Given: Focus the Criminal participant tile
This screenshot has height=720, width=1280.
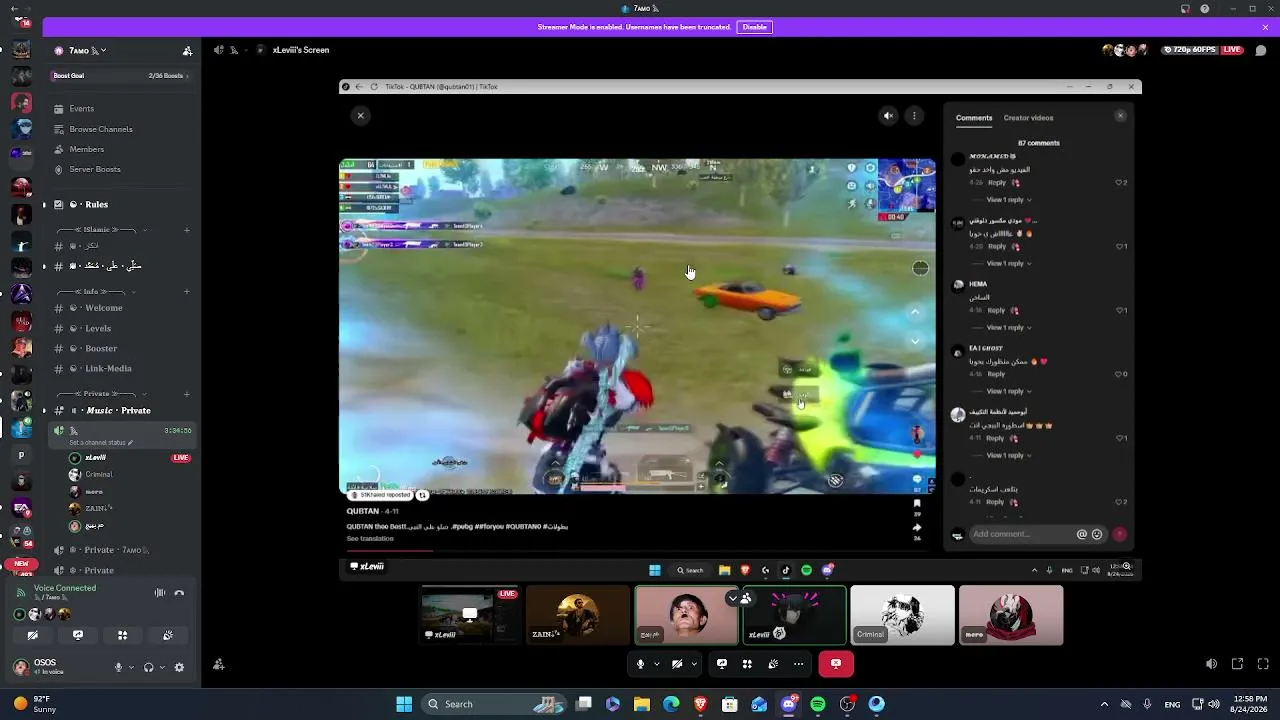Looking at the screenshot, I should click(x=903, y=615).
